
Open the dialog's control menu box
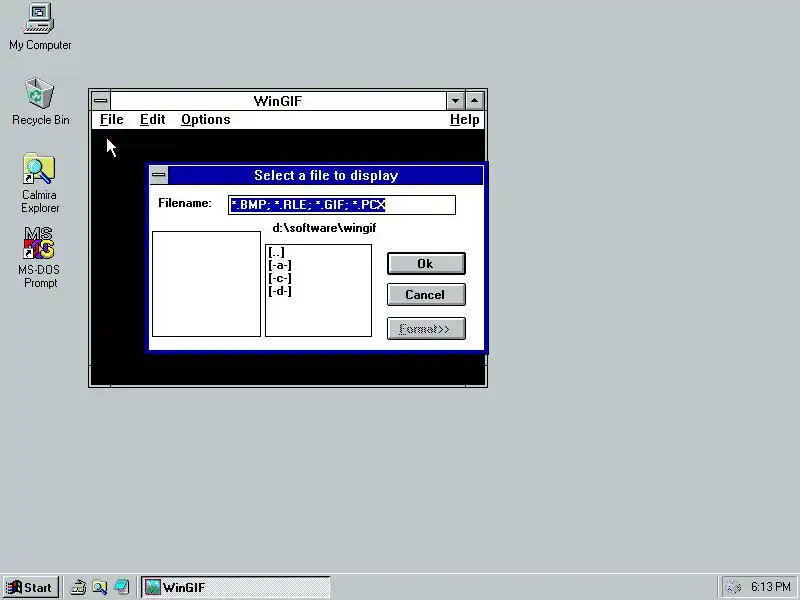click(159, 175)
